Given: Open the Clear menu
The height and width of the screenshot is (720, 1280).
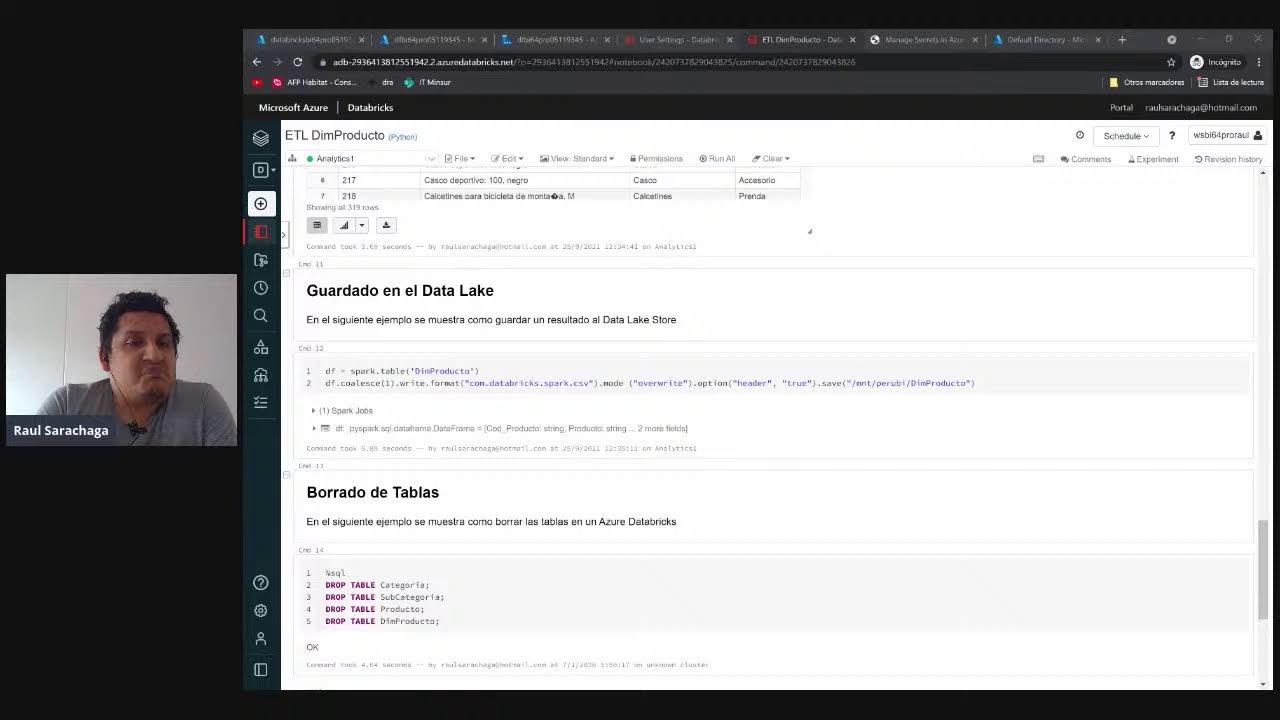Looking at the screenshot, I should click(x=771, y=159).
